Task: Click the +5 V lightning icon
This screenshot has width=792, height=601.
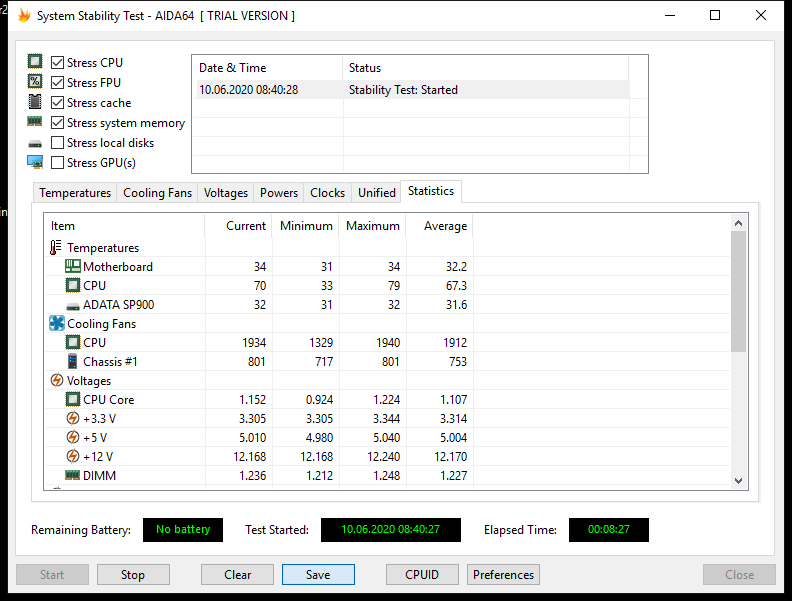Action: coord(73,437)
